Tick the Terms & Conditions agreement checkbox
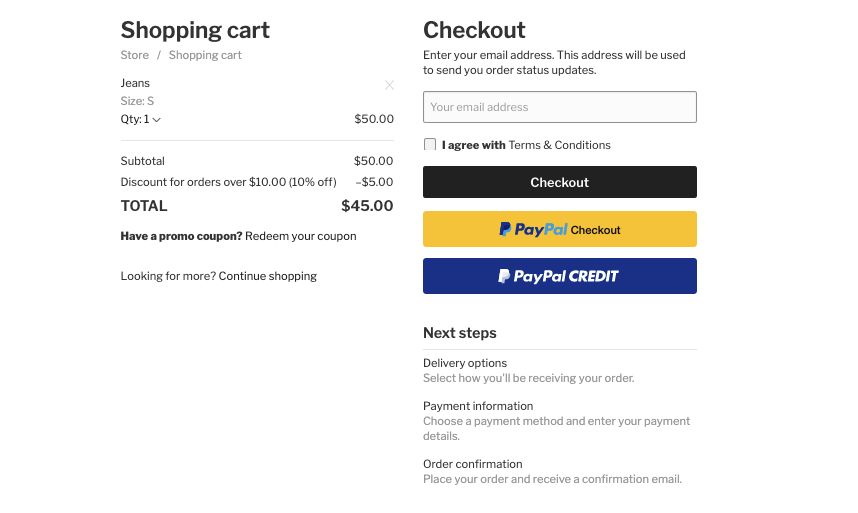858x513 pixels. click(x=430, y=144)
